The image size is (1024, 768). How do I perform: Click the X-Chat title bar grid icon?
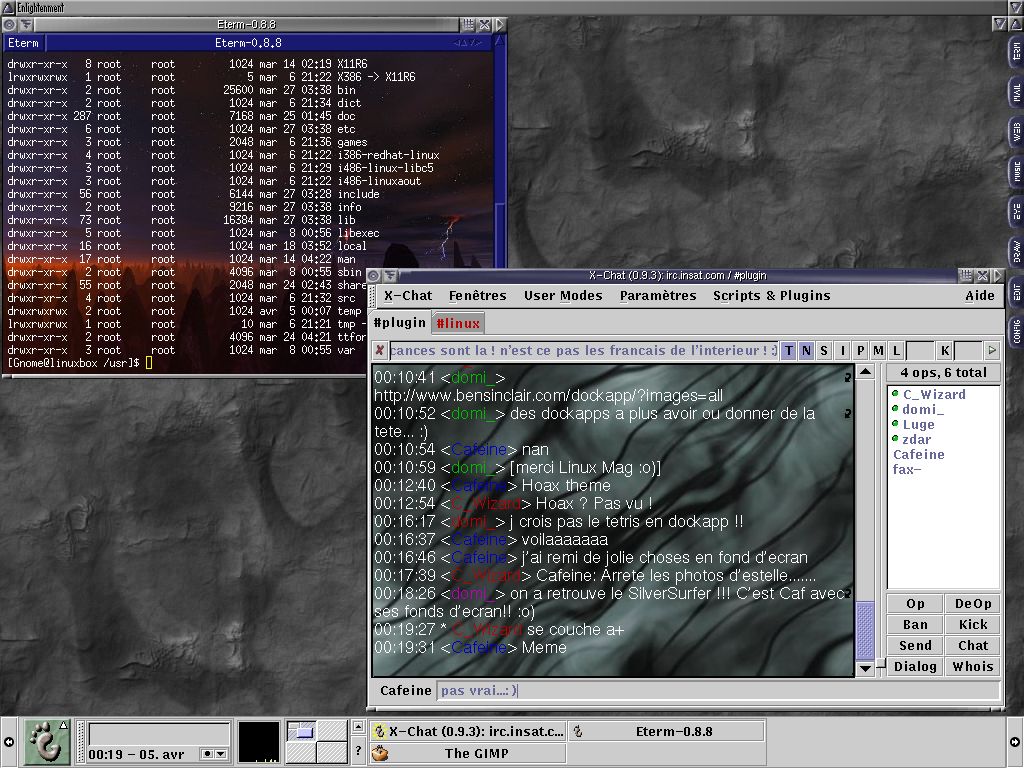(966, 276)
